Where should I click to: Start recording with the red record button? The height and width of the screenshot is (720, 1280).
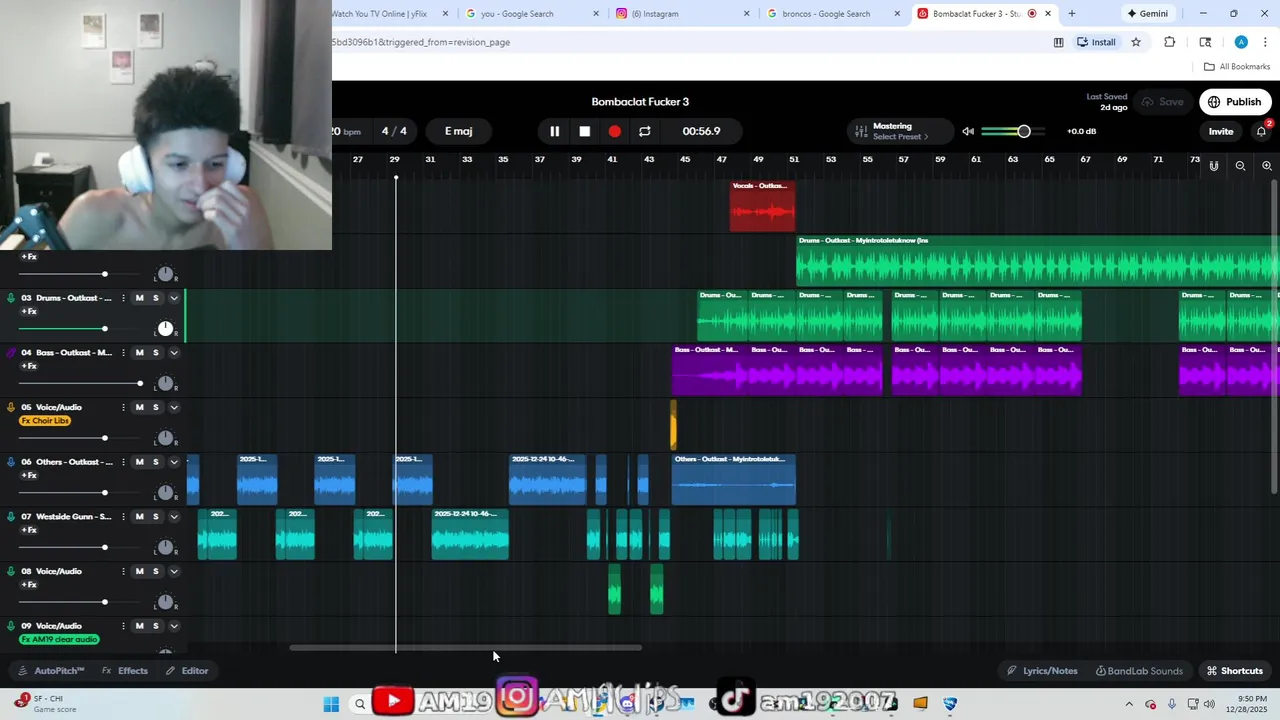pos(615,131)
